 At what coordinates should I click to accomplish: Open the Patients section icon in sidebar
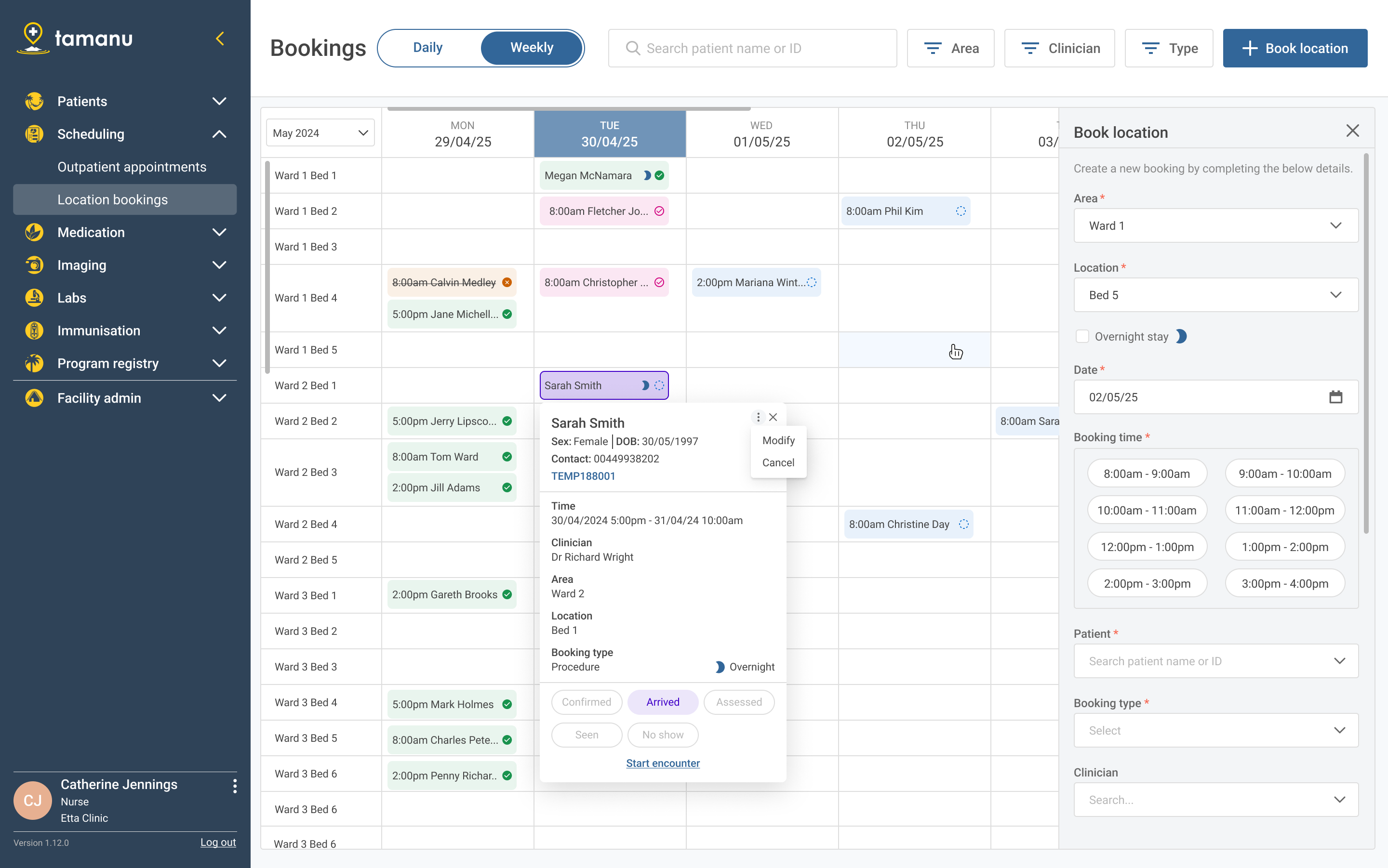coord(34,101)
